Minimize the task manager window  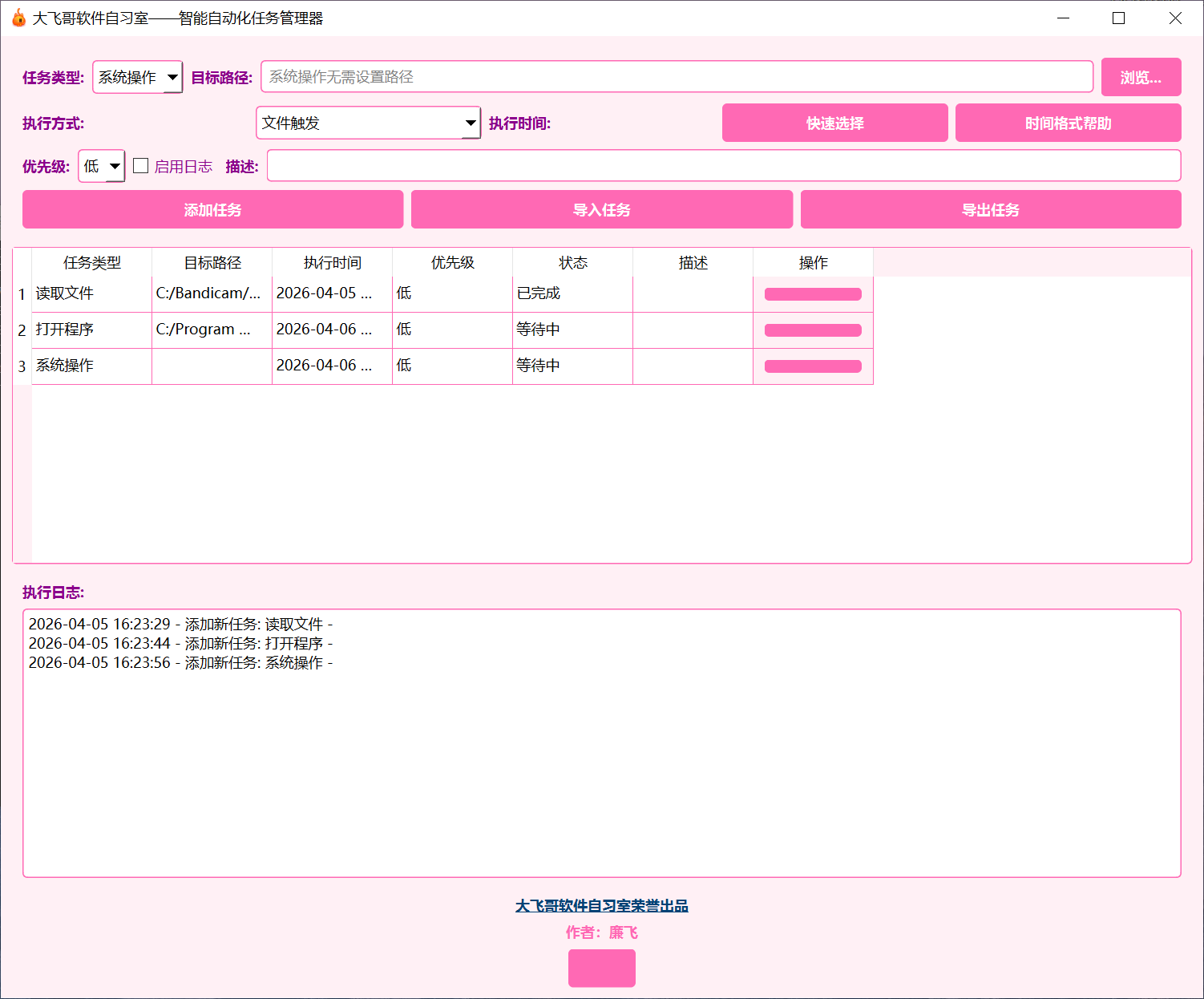point(1064,18)
